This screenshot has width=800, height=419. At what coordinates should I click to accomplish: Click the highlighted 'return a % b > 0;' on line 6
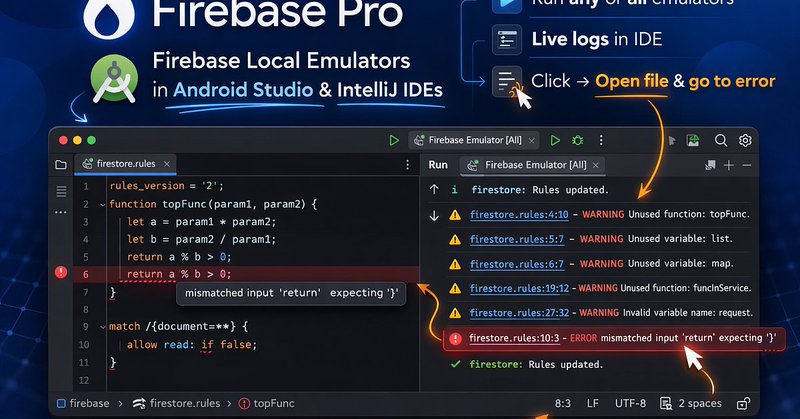pyautogui.click(x=179, y=274)
